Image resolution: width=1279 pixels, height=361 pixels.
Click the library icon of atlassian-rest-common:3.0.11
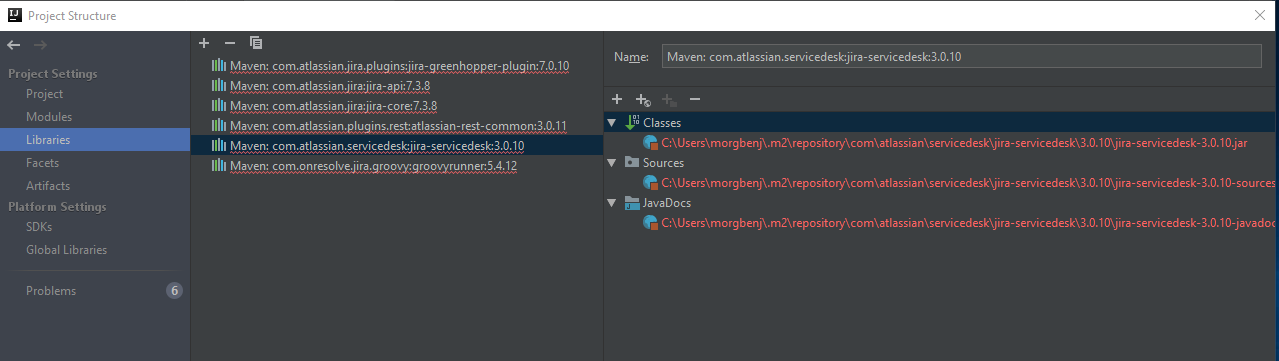(x=218, y=126)
